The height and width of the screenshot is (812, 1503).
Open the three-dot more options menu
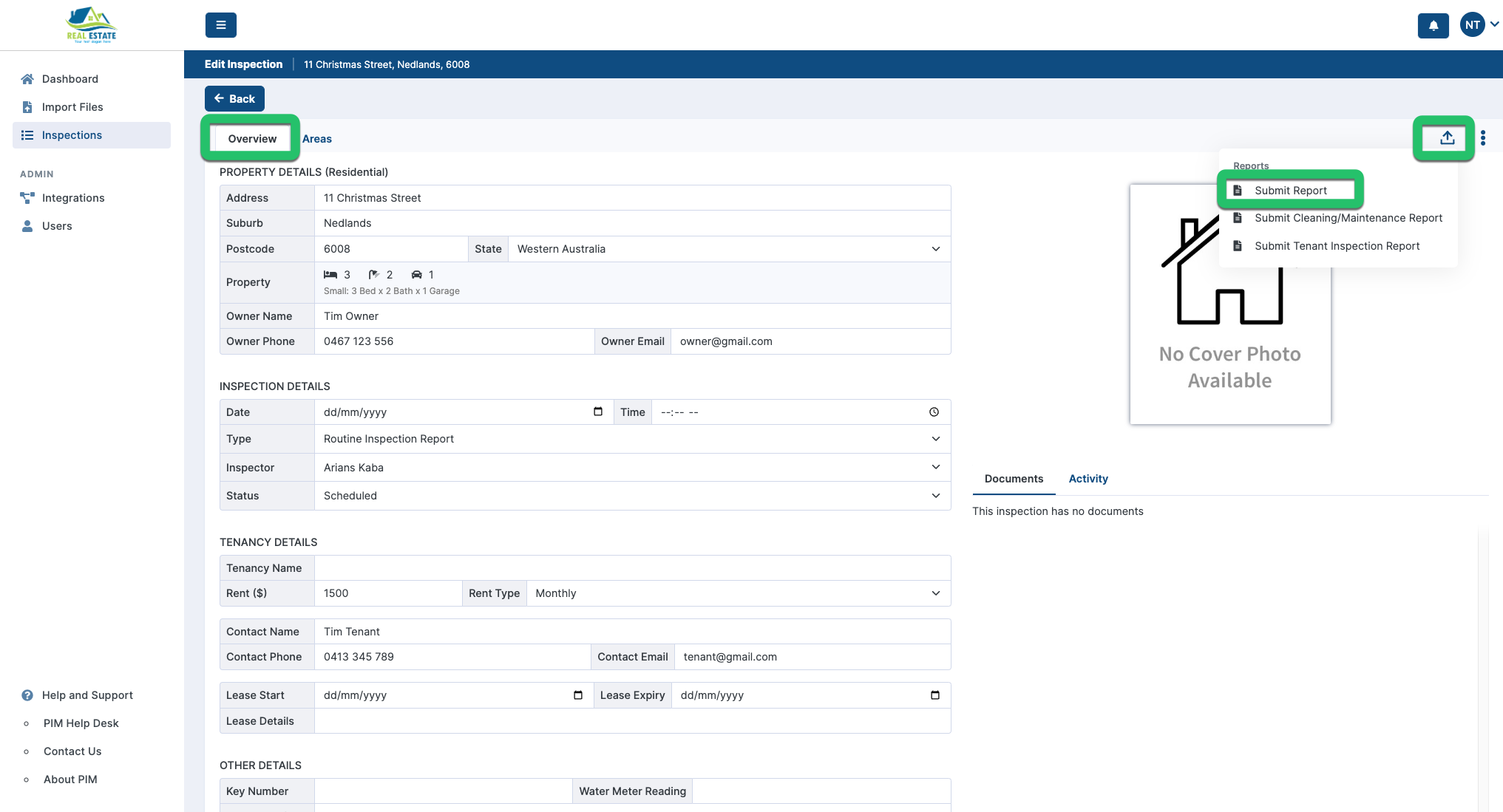(x=1483, y=138)
